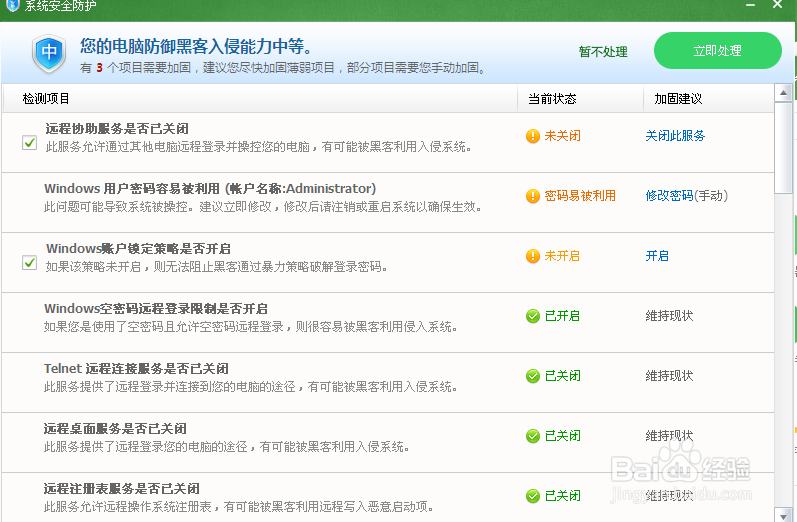Click the window title 系统安全防护
The image size is (797, 522).
coord(60,6)
